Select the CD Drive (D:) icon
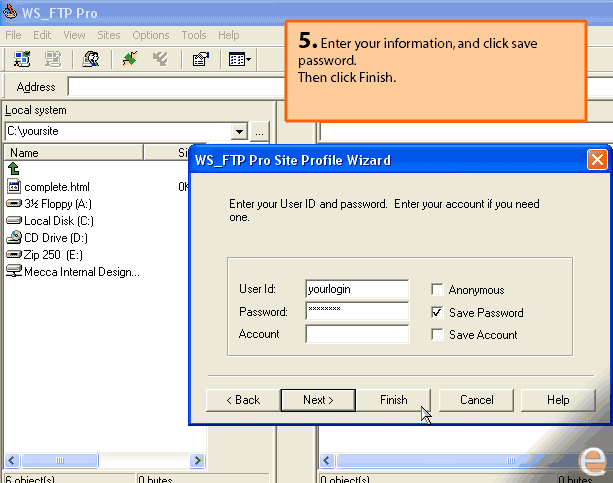 tap(14, 237)
